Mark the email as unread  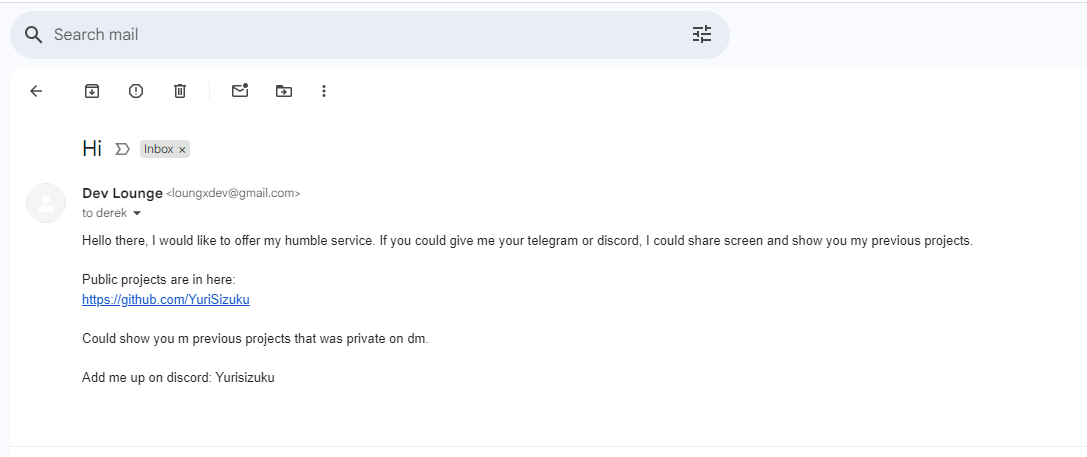[240, 90]
